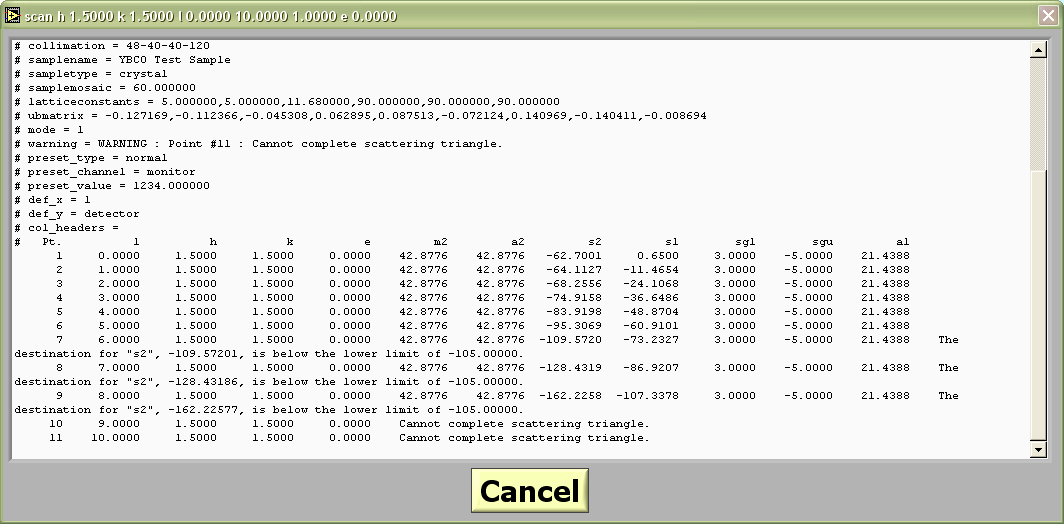Screen dimensions: 1064x524
Task: Click the def_y = detector line
Action: click(77, 214)
